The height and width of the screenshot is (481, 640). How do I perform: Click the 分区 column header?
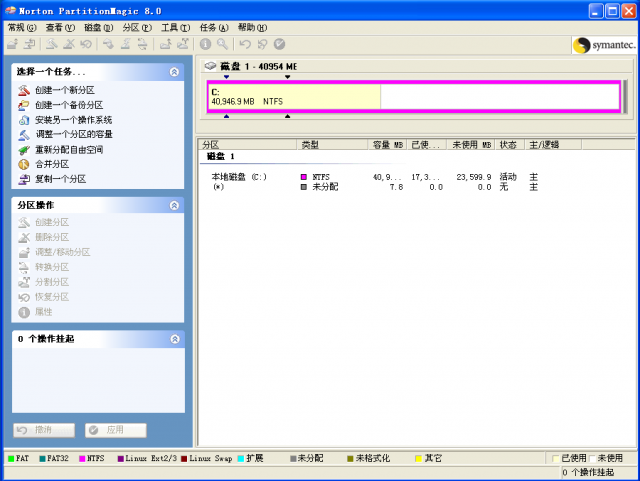click(x=248, y=145)
